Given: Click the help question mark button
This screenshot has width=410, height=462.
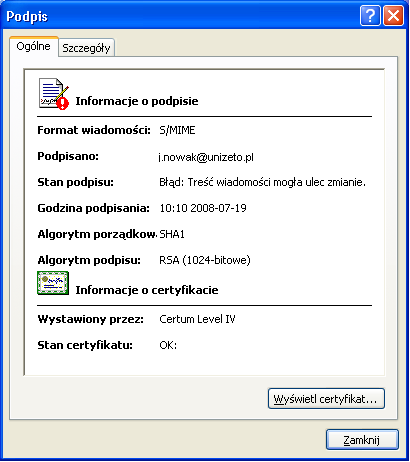Looking at the screenshot, I should (370, 16).
